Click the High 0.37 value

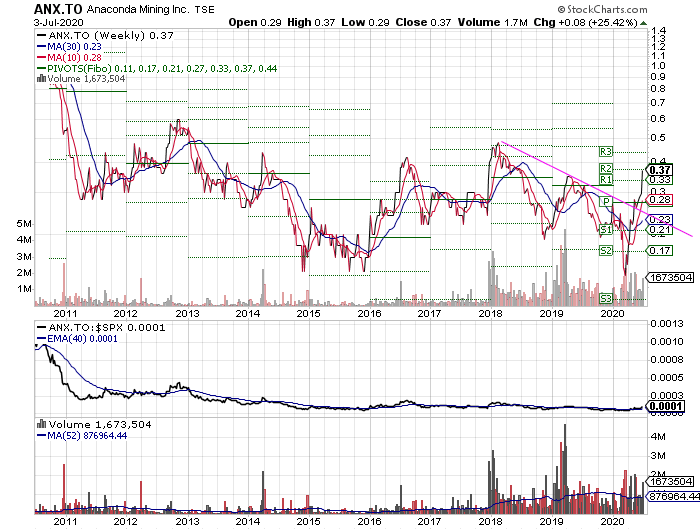pos(311,22)
